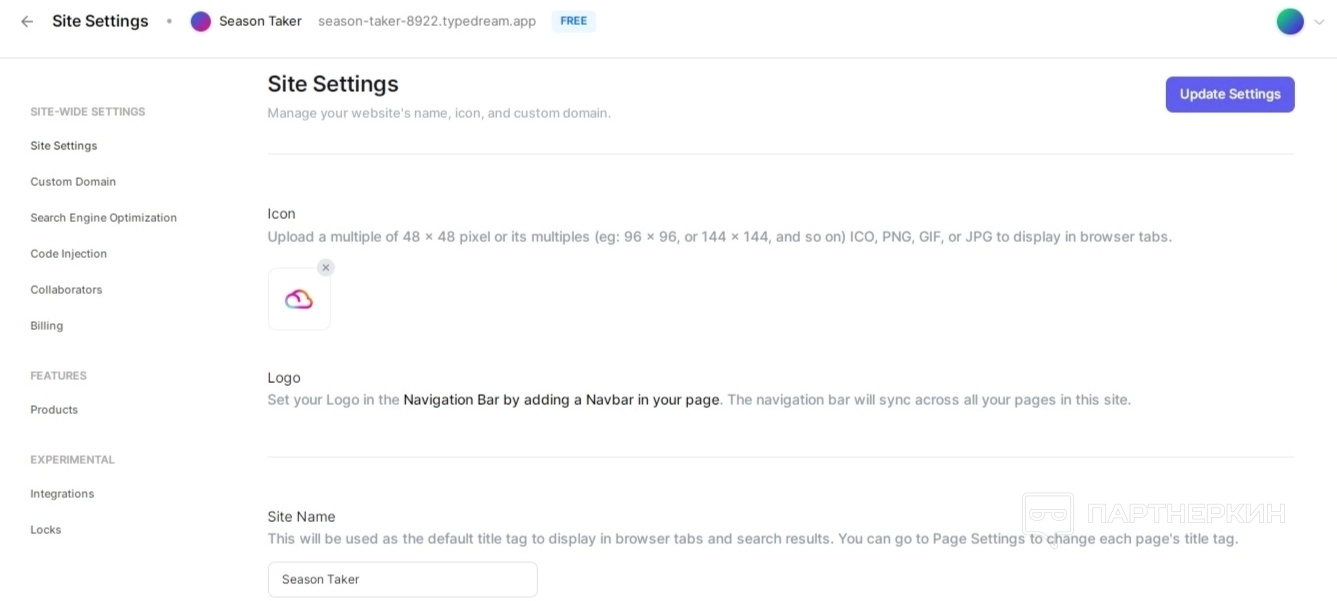Expand the account dropdown chevron
The height and width of the screenshot is (601, 1337).
click(1319, 22)
